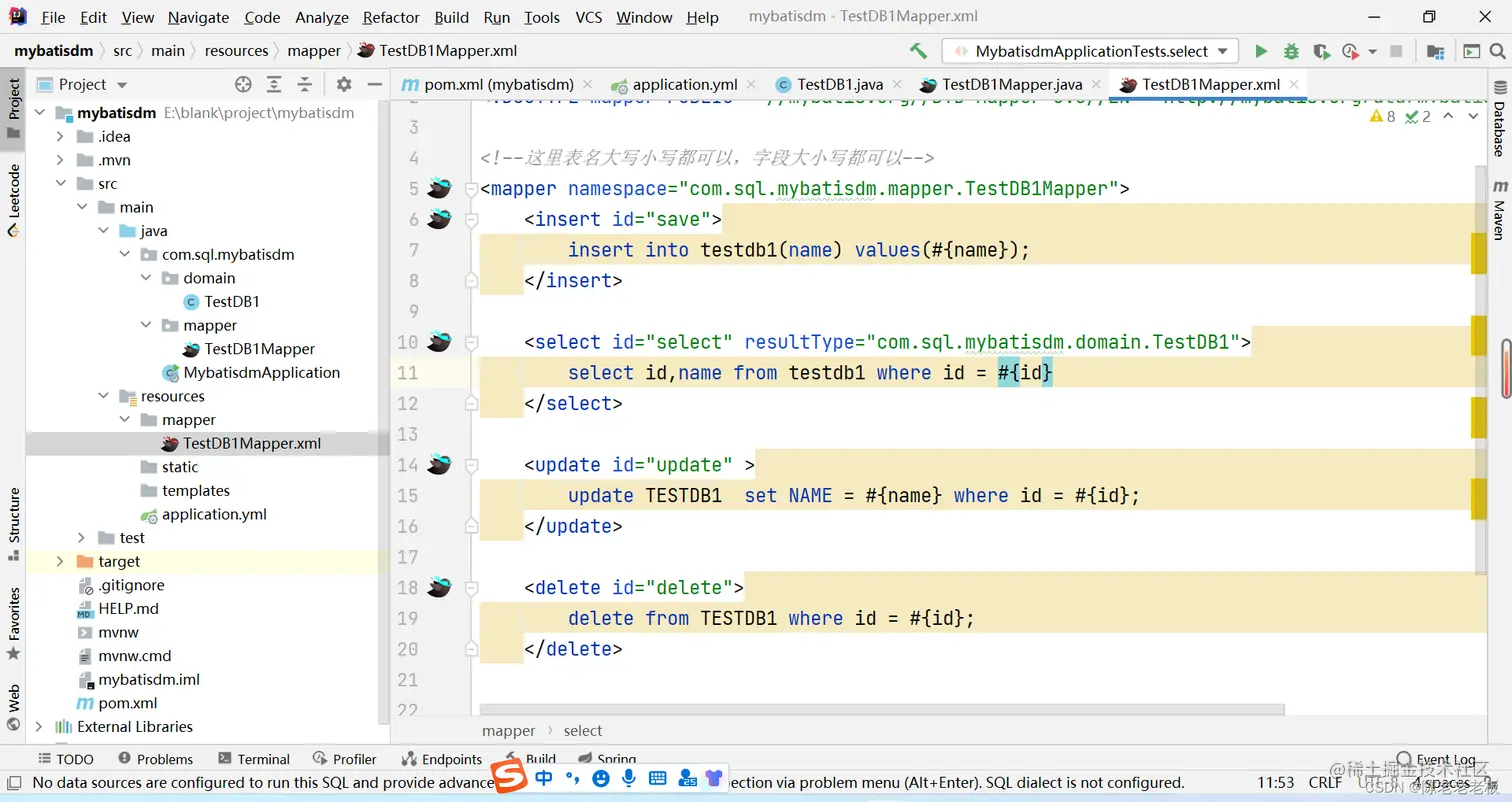1512x802 pixels.
Task: Run with coverage shield icon
Action: (x=1321, y=51)
